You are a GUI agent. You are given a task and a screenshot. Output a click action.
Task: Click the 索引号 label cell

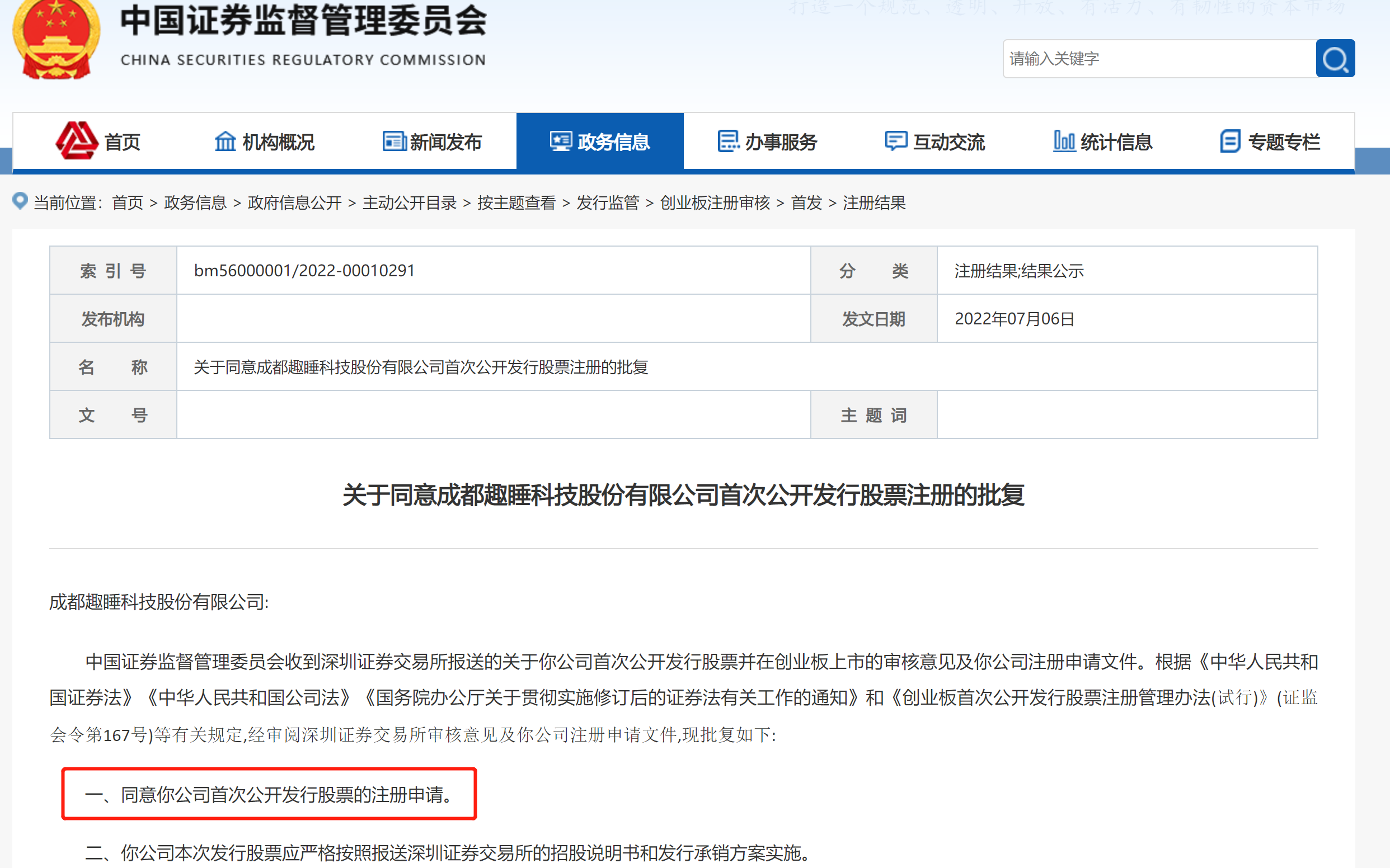pyautogui.click(x=113, y=270)
